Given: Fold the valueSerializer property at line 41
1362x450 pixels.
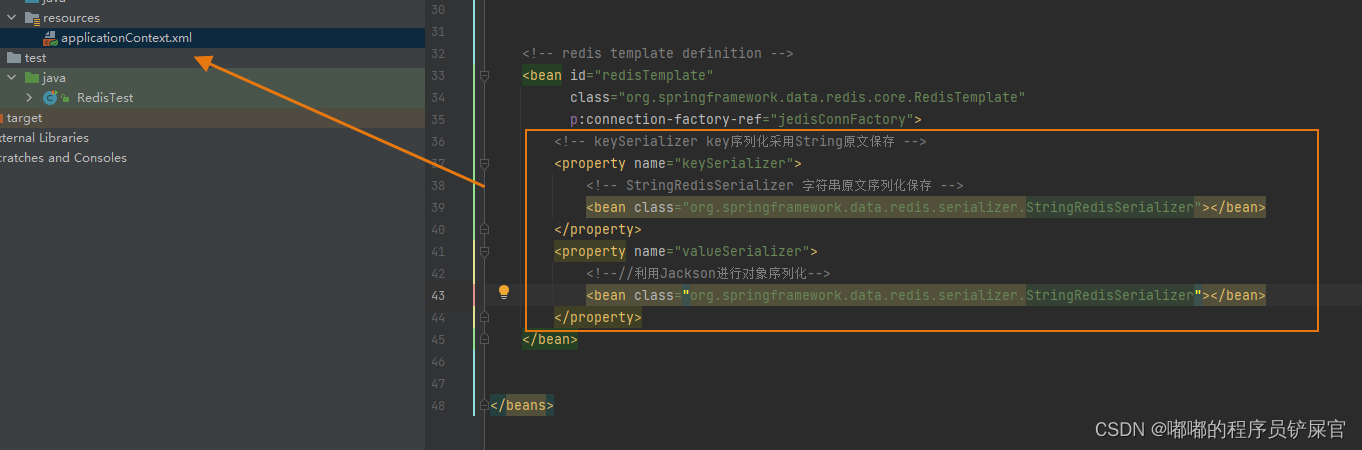Looking at the screenshot, I should (484, 252).
